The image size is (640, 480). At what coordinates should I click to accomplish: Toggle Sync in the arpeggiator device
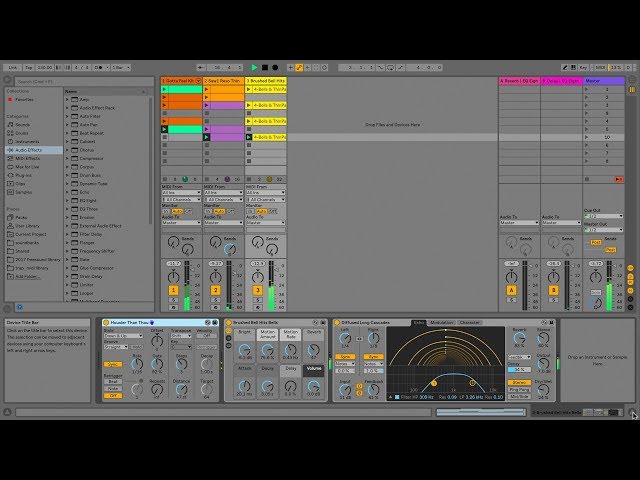pos(113,364)
